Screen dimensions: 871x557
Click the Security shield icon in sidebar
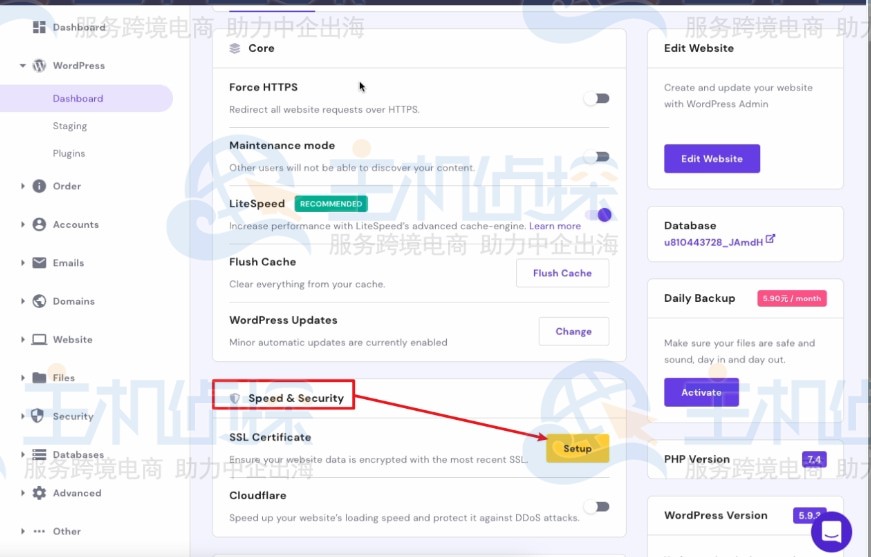[37, 416]
